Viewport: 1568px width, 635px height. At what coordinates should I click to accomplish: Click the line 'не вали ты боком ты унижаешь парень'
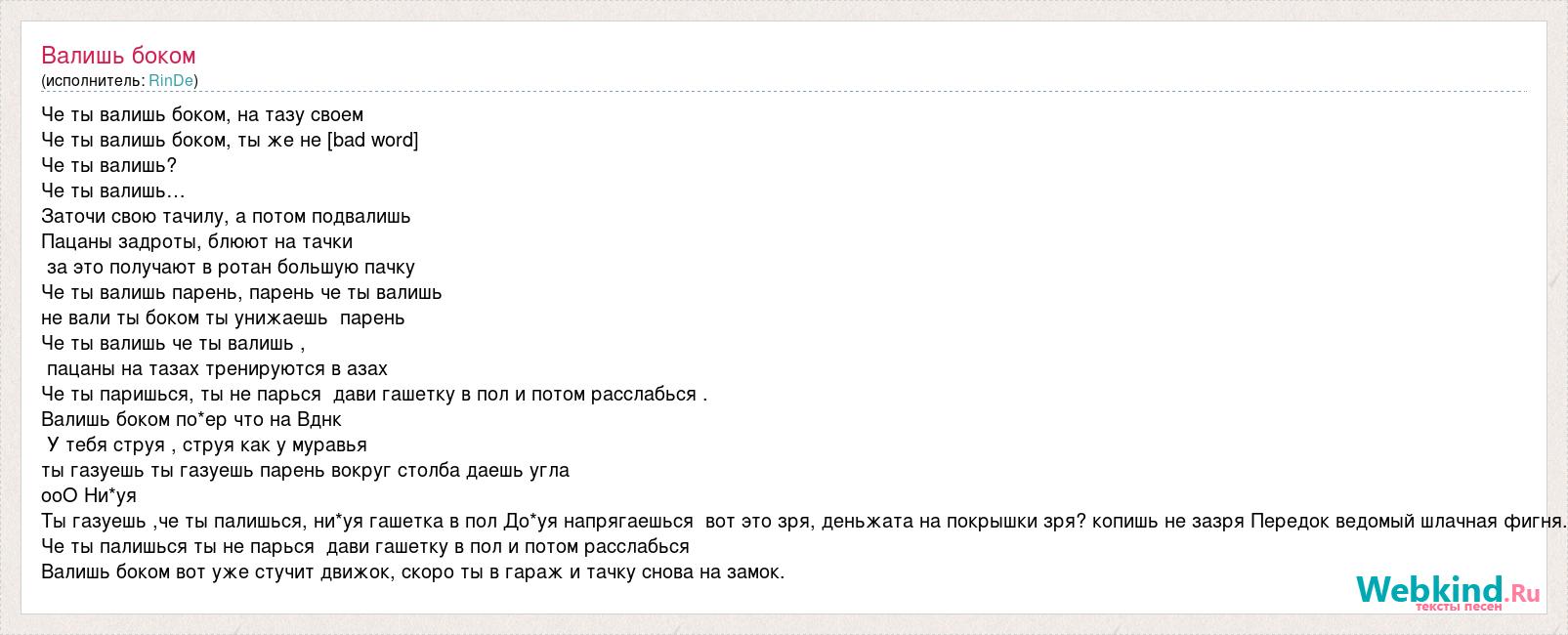pos(223,317)
